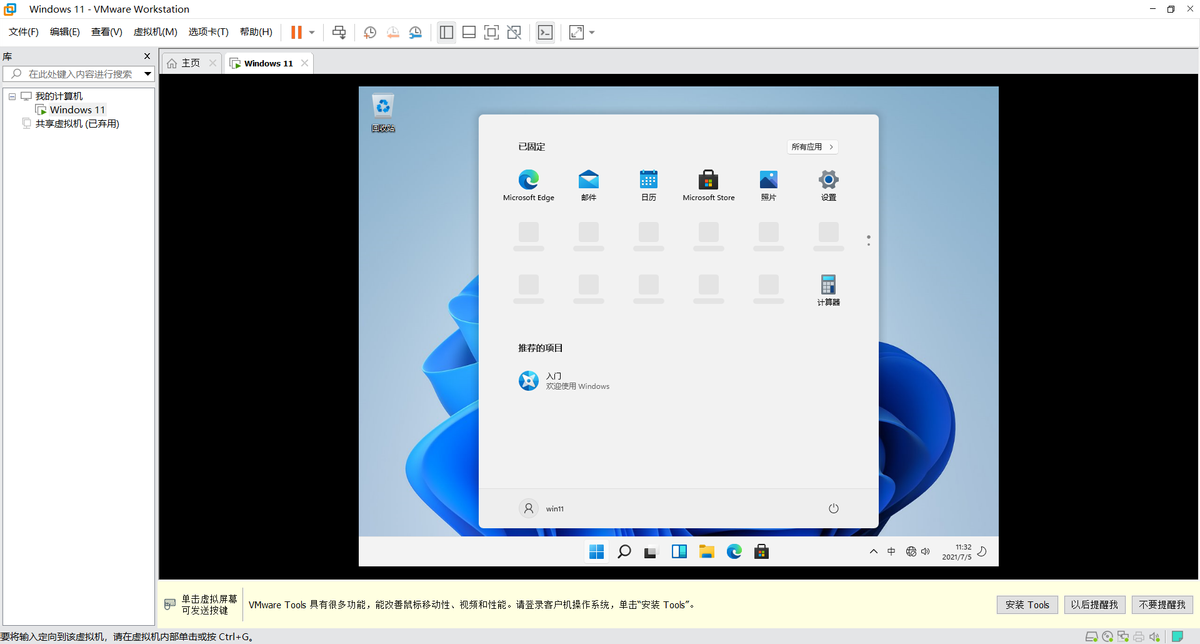Open the win11 user account menu

[x=541, y=508]
